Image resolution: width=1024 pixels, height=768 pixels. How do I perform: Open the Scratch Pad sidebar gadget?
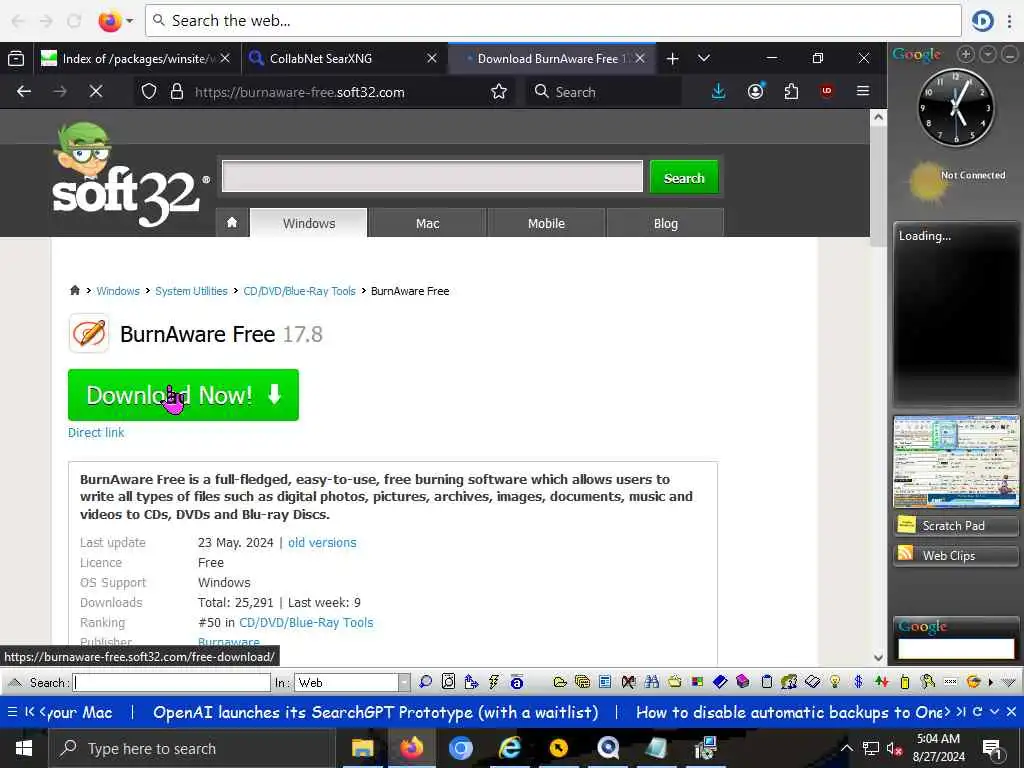pyautogui.click(x=955, y=525)
